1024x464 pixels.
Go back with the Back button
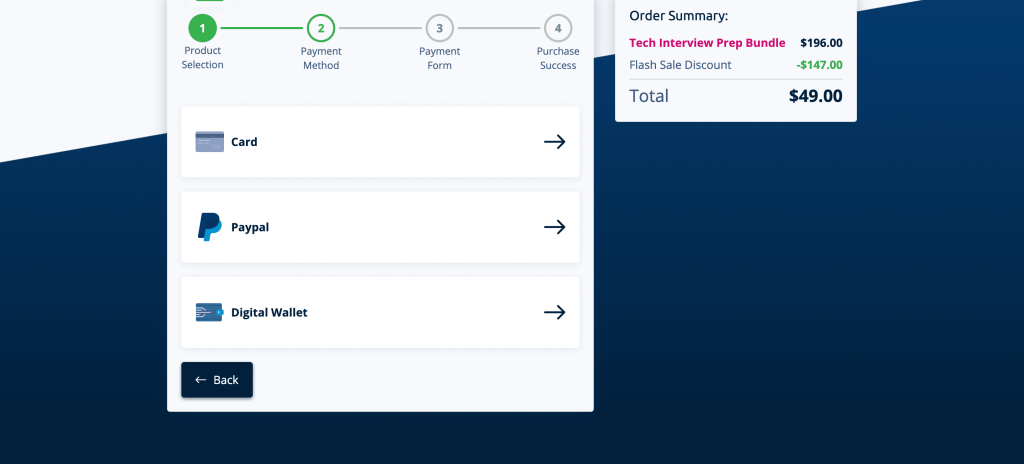(217, 380)
